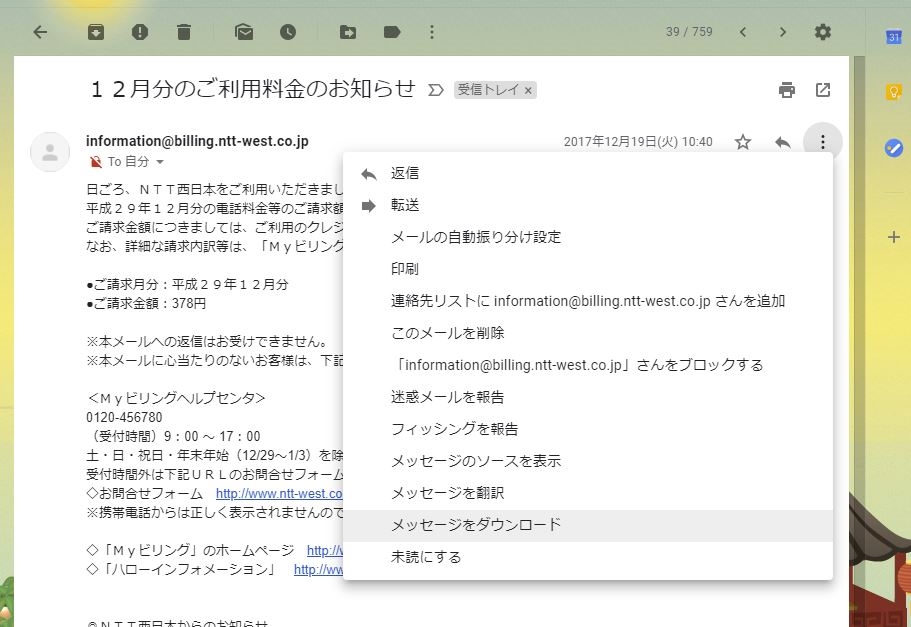Choose メッセージを翻訳
This screenshot has width=911, height=627.
tap(587, 493)
